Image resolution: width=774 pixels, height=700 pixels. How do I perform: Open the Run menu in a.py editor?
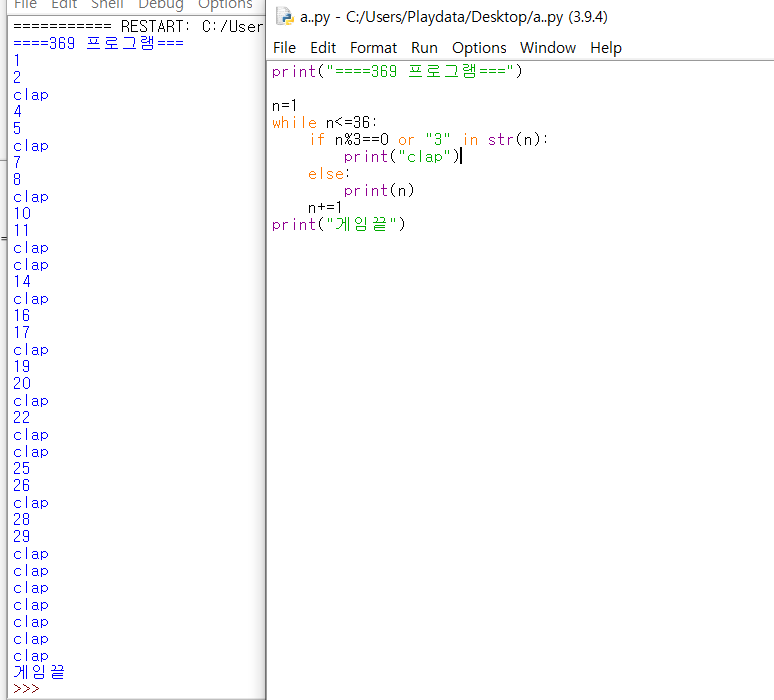pyautogui.click(x=424, y=48)
